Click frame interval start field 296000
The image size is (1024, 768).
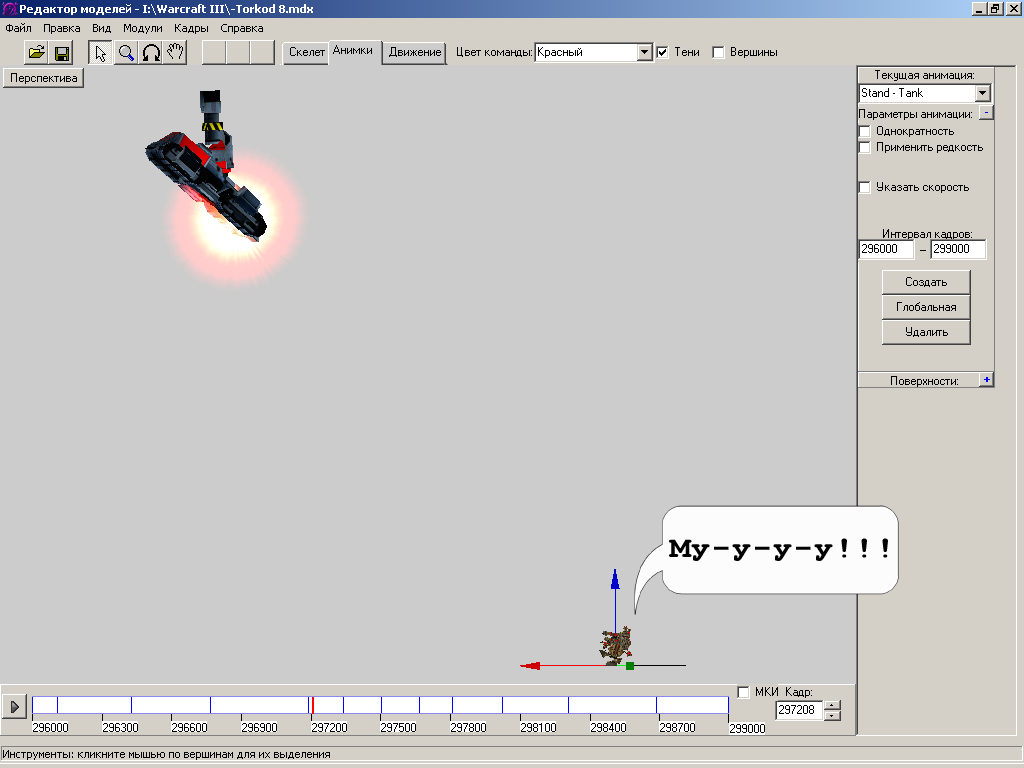click(886, 249)
